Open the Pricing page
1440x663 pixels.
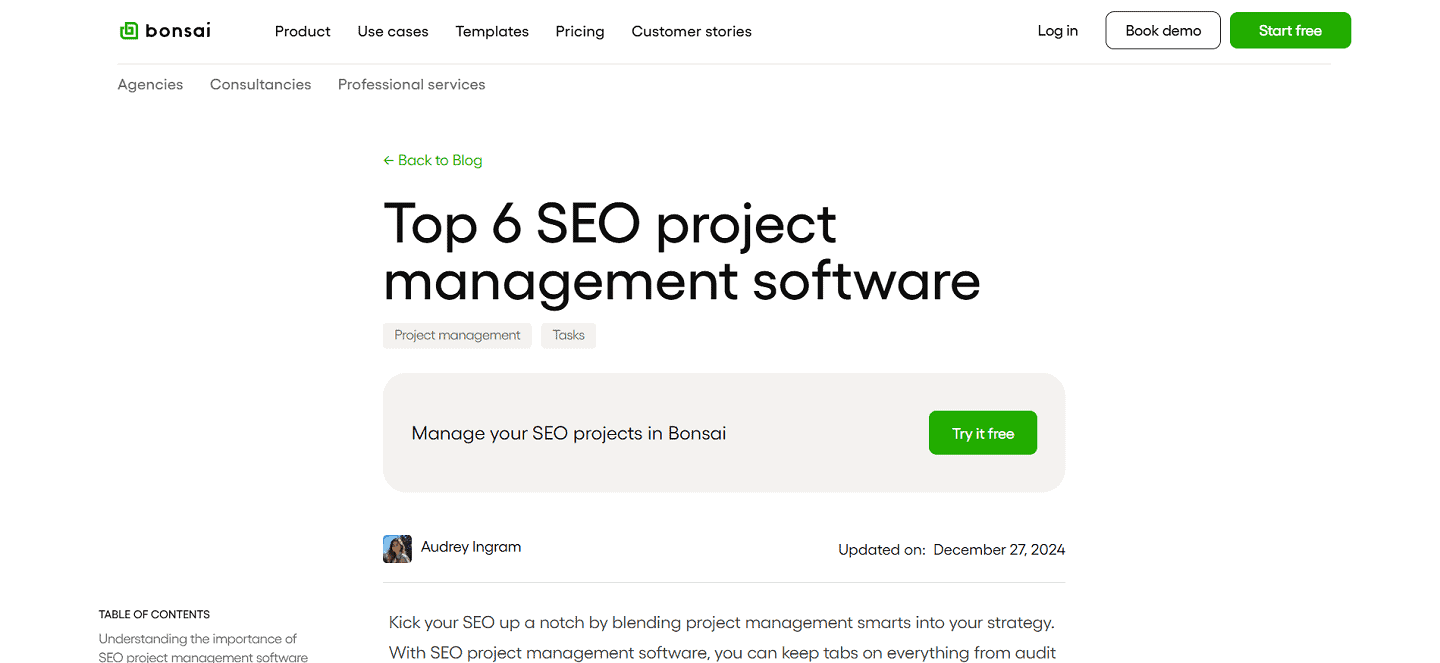[x=580, y=31]
